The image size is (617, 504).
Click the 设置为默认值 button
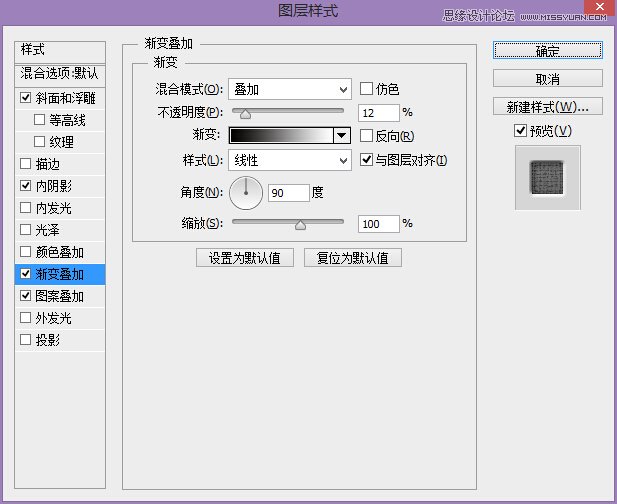click(x=245, y=258)
